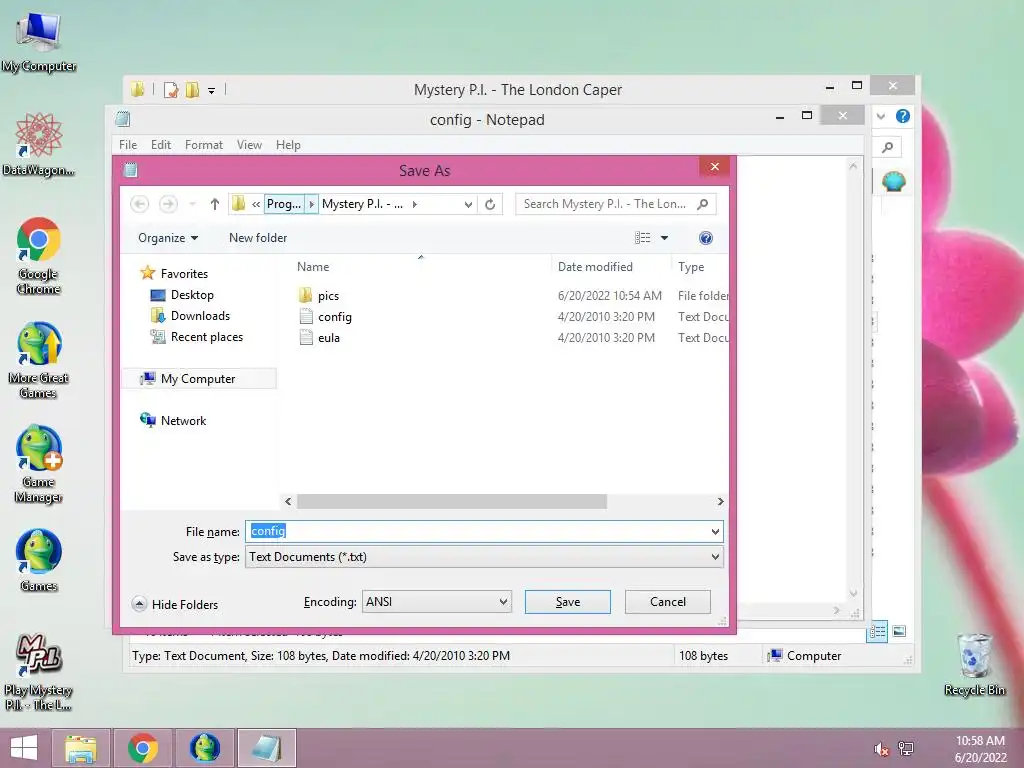Click Windows Start button on taskbar

(x=24, y=748)
